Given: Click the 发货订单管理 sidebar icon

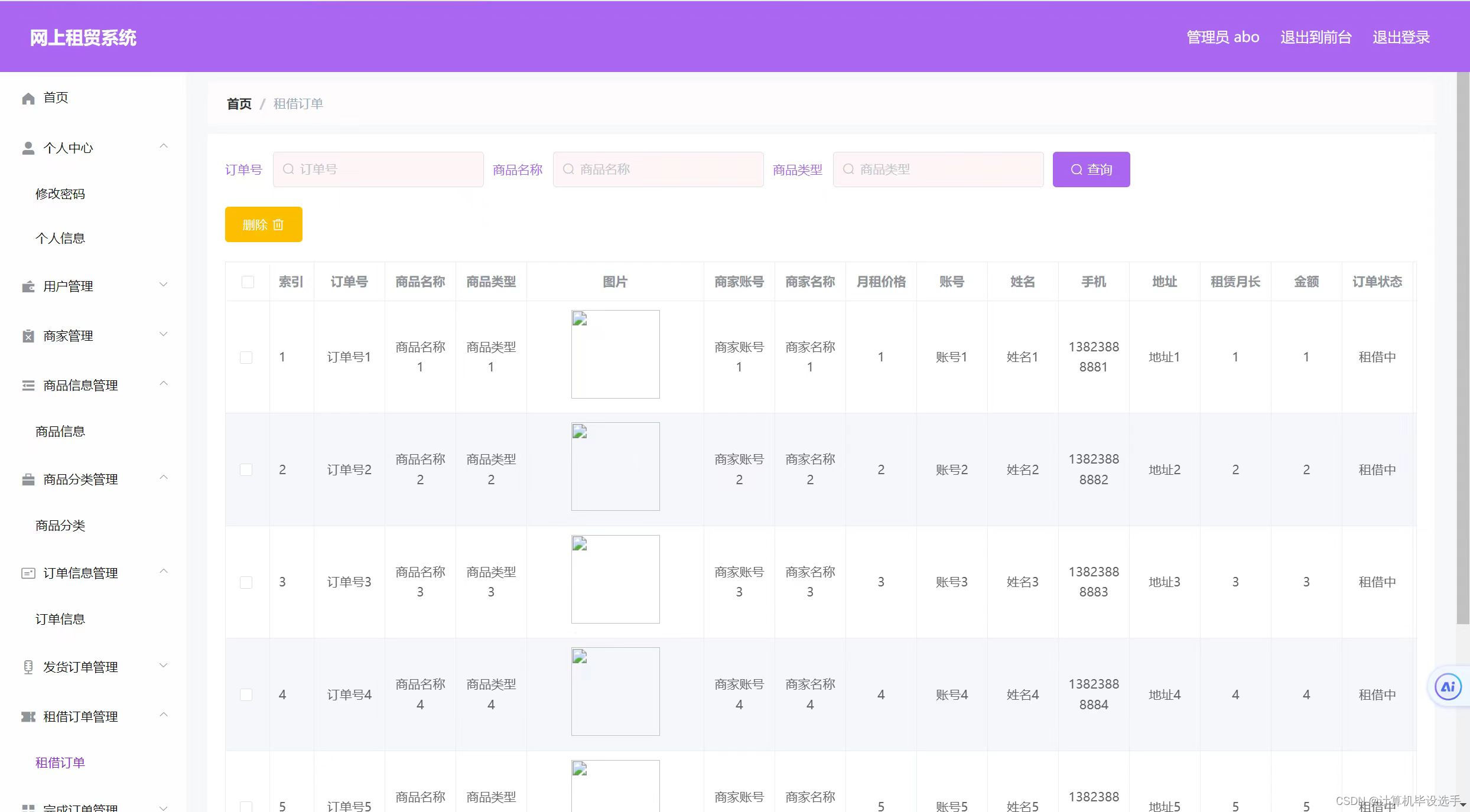Looking at the screenshot, I should pos(28,667).
